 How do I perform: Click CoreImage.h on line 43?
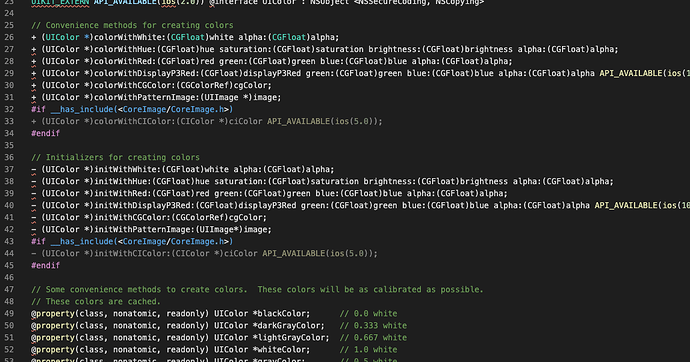(x=197, y=241)
